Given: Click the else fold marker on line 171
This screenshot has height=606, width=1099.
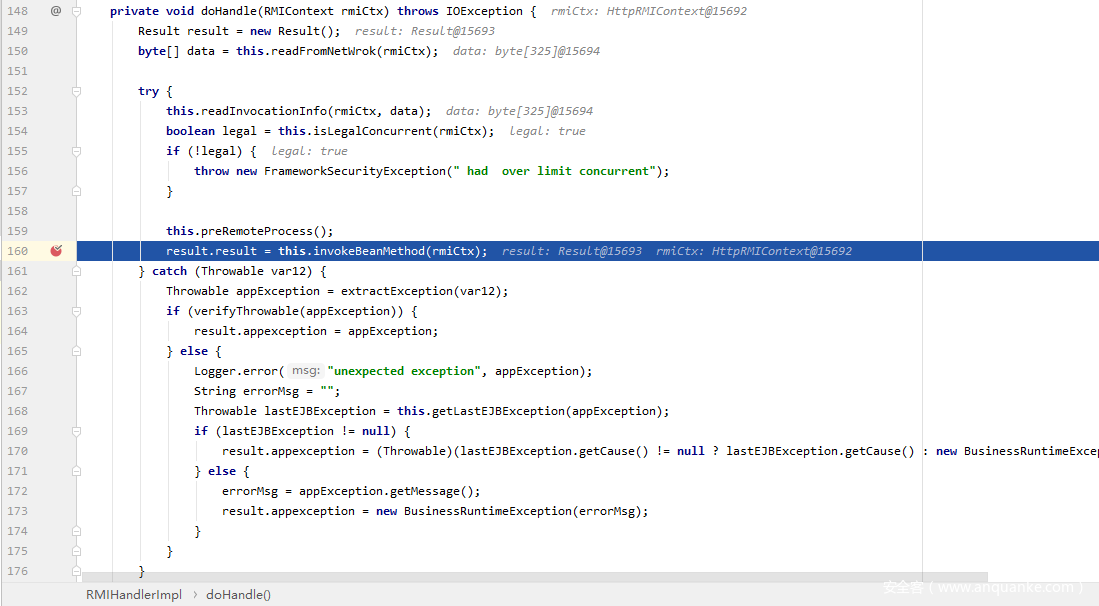Looking at the screenshot, I should point(76,471).
